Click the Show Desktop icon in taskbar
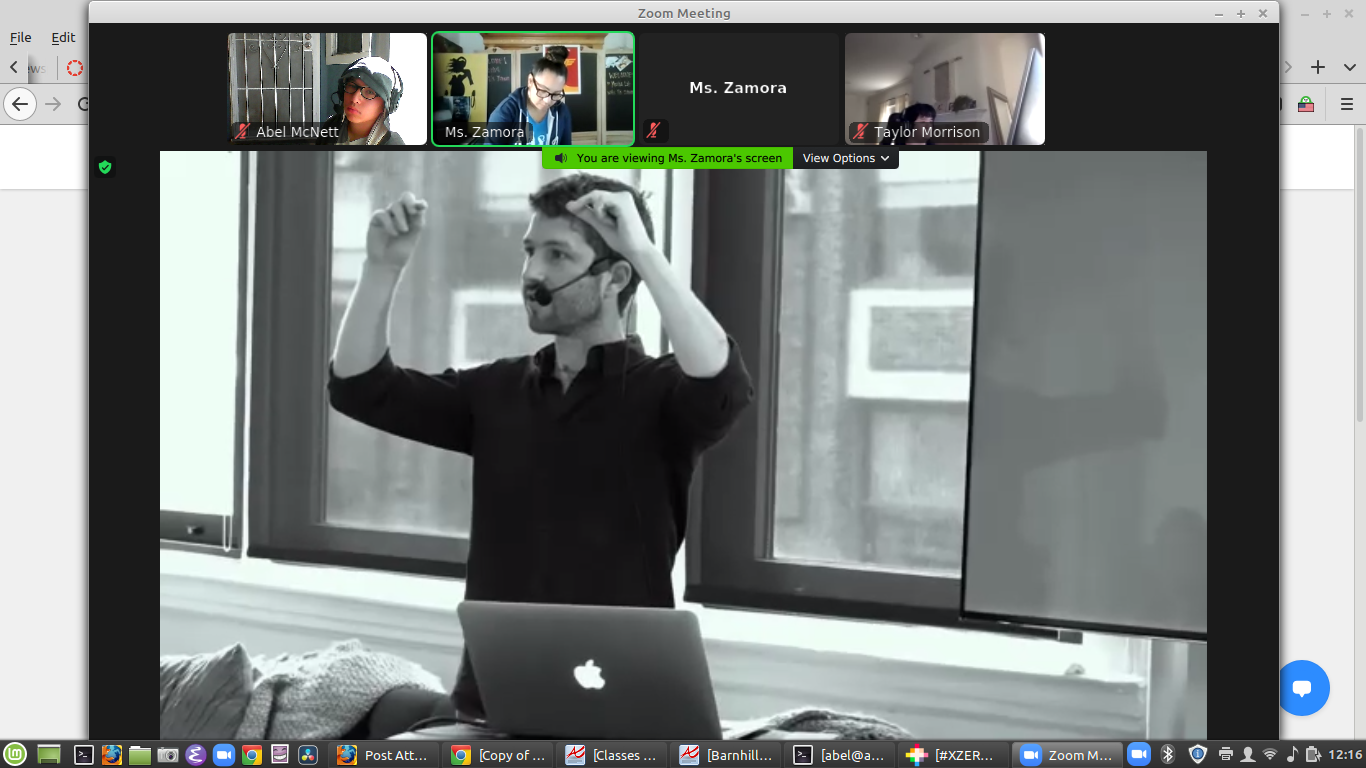 point(49,755)
